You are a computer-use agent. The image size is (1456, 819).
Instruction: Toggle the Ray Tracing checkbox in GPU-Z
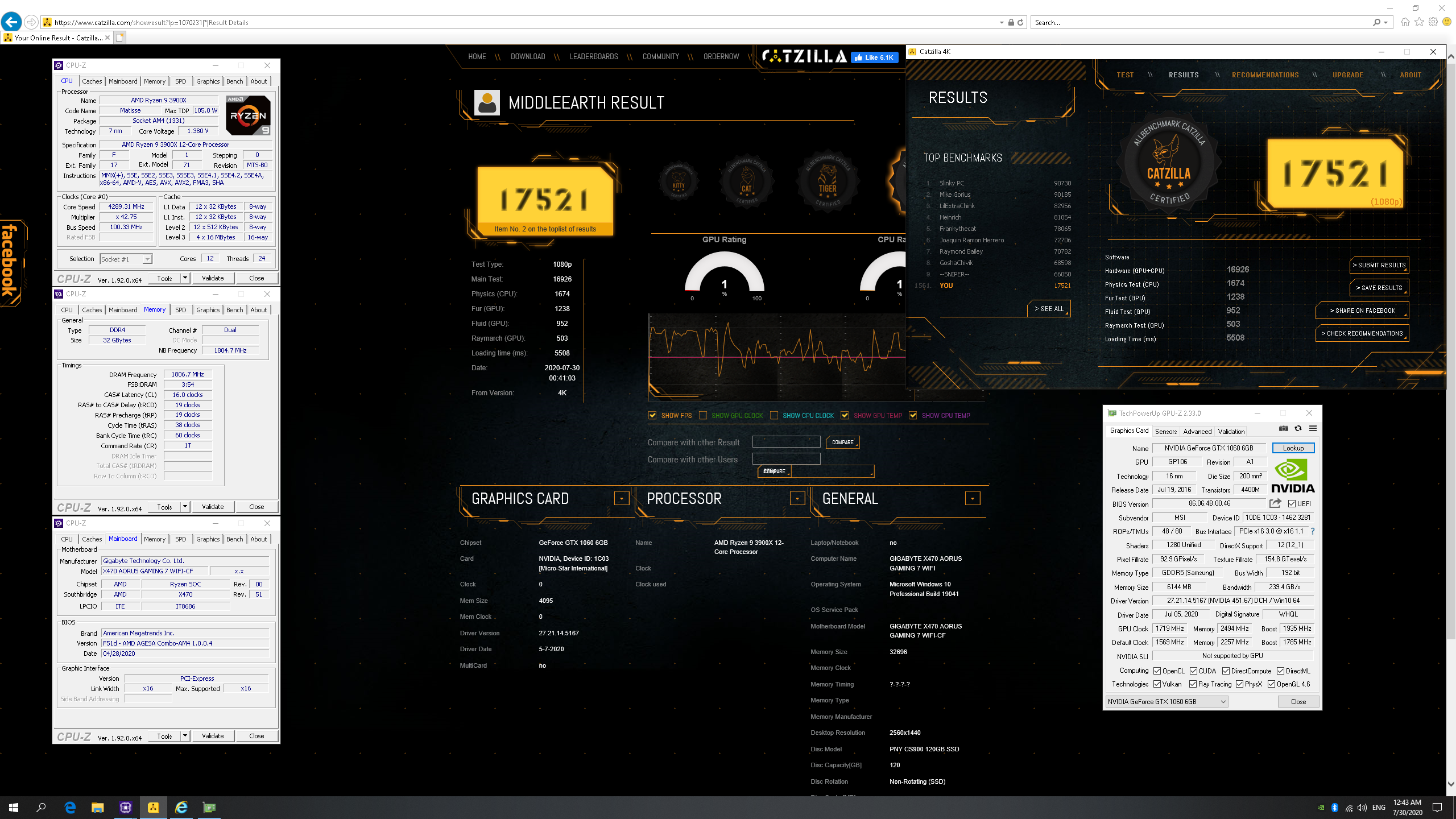tap(1193, 684)
